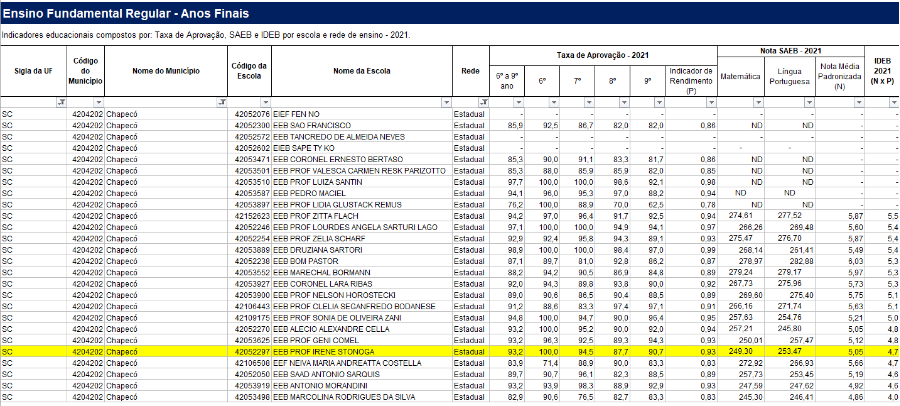Select the 'Nota Média Padronizada (N)' header
Viewport: 900px width, 406px height.
pyautogui.click(x=839, y=76)
